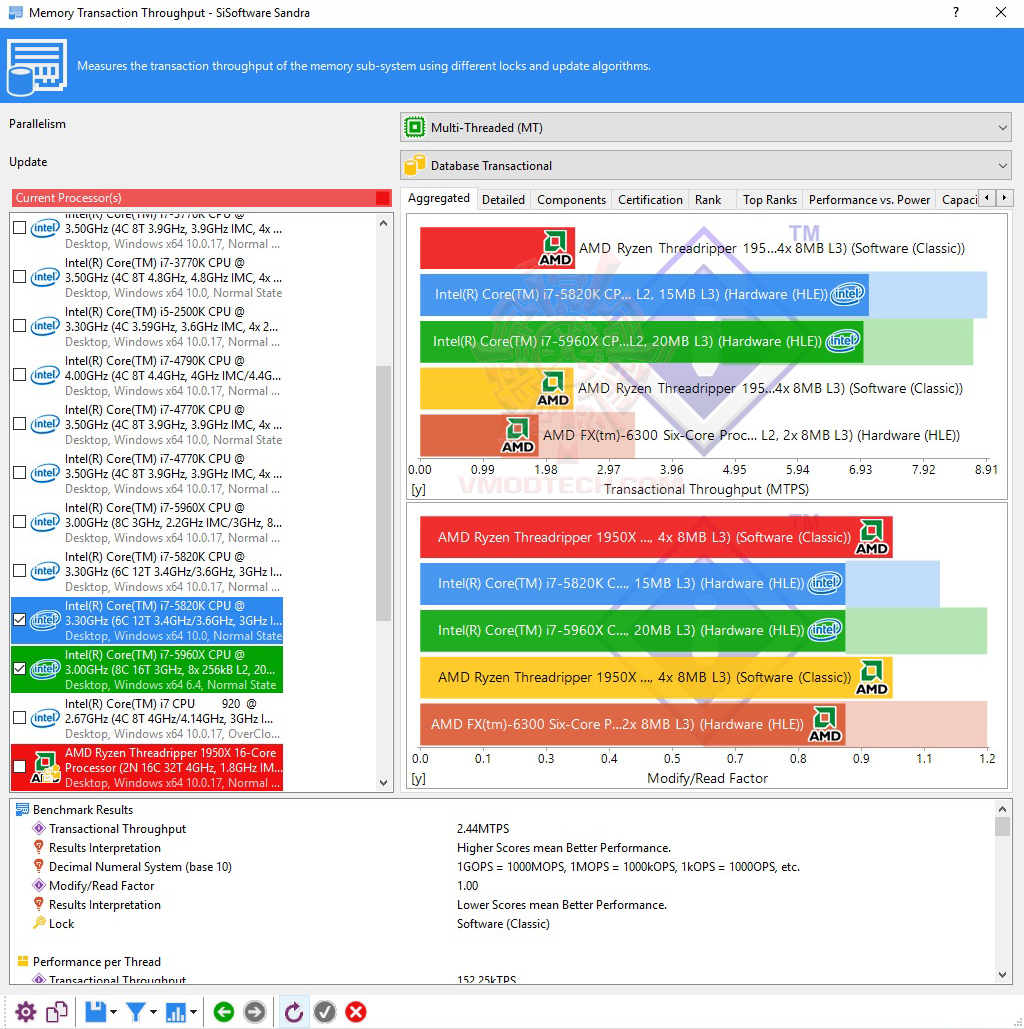Select the Modify/Read Factor result row
The image size is (1024, 1029).
coord(504,885)
